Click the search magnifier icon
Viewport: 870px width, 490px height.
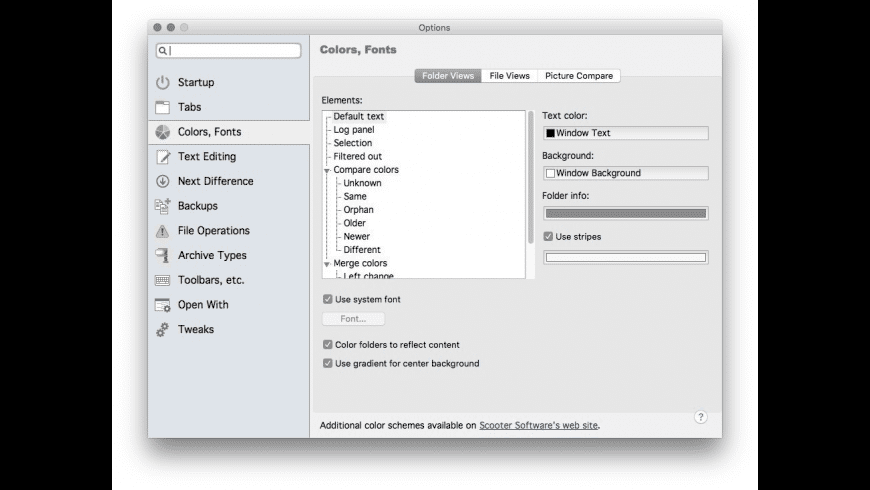pos(163,51)
